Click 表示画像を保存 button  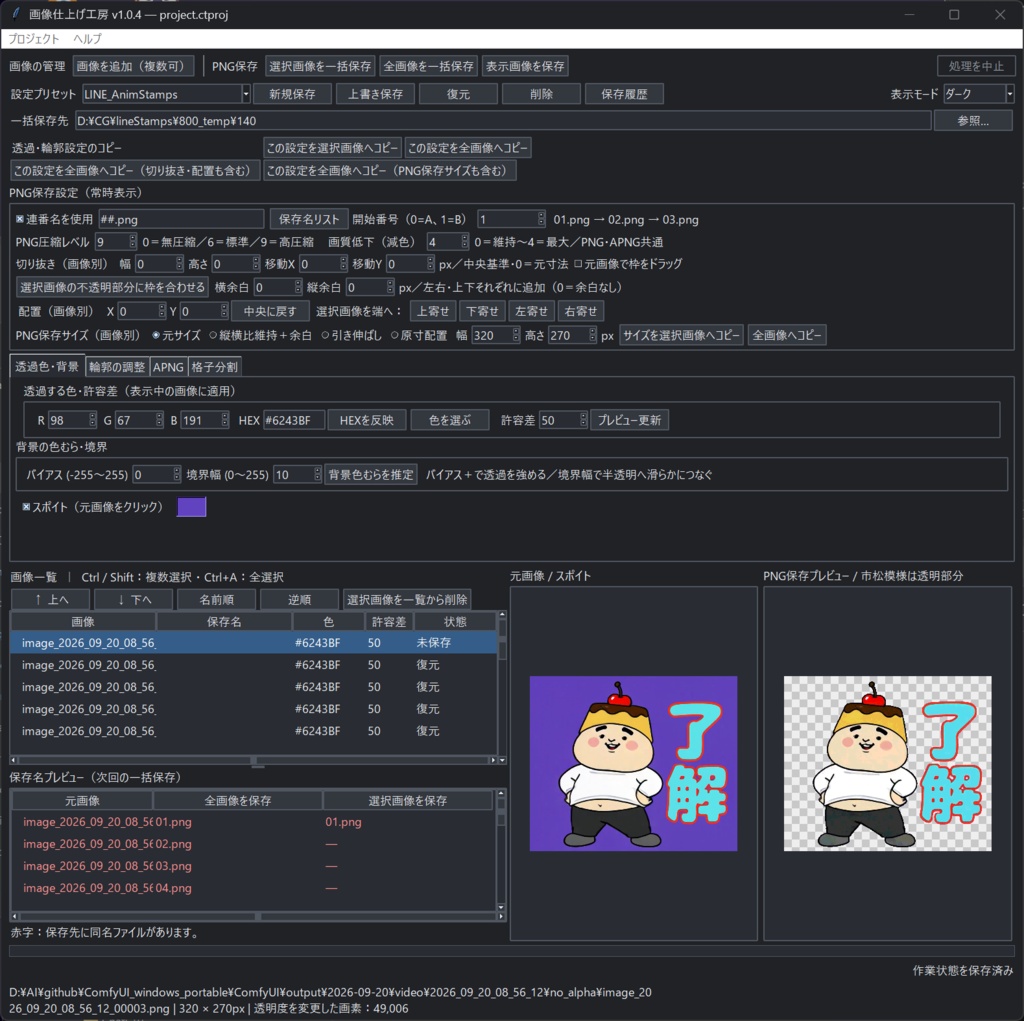(525, 66)
